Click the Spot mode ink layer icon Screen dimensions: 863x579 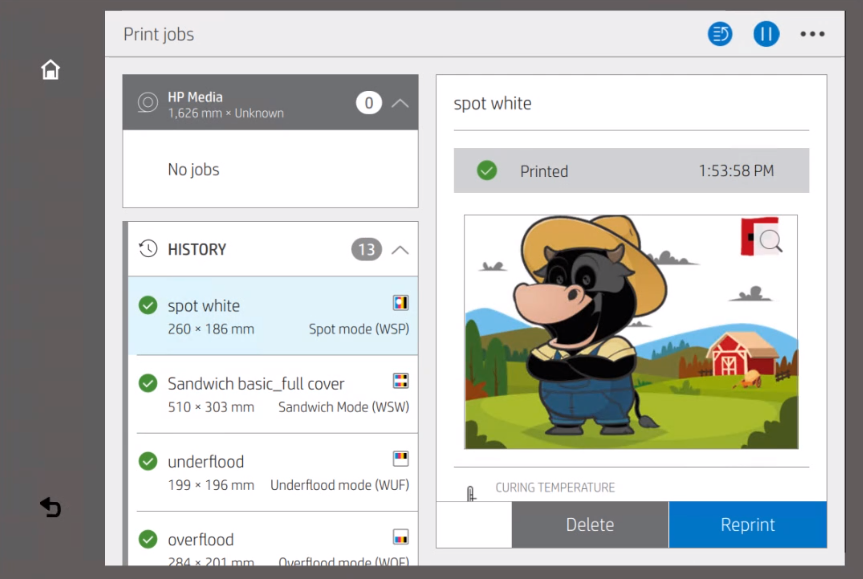(x=401, y=303)
